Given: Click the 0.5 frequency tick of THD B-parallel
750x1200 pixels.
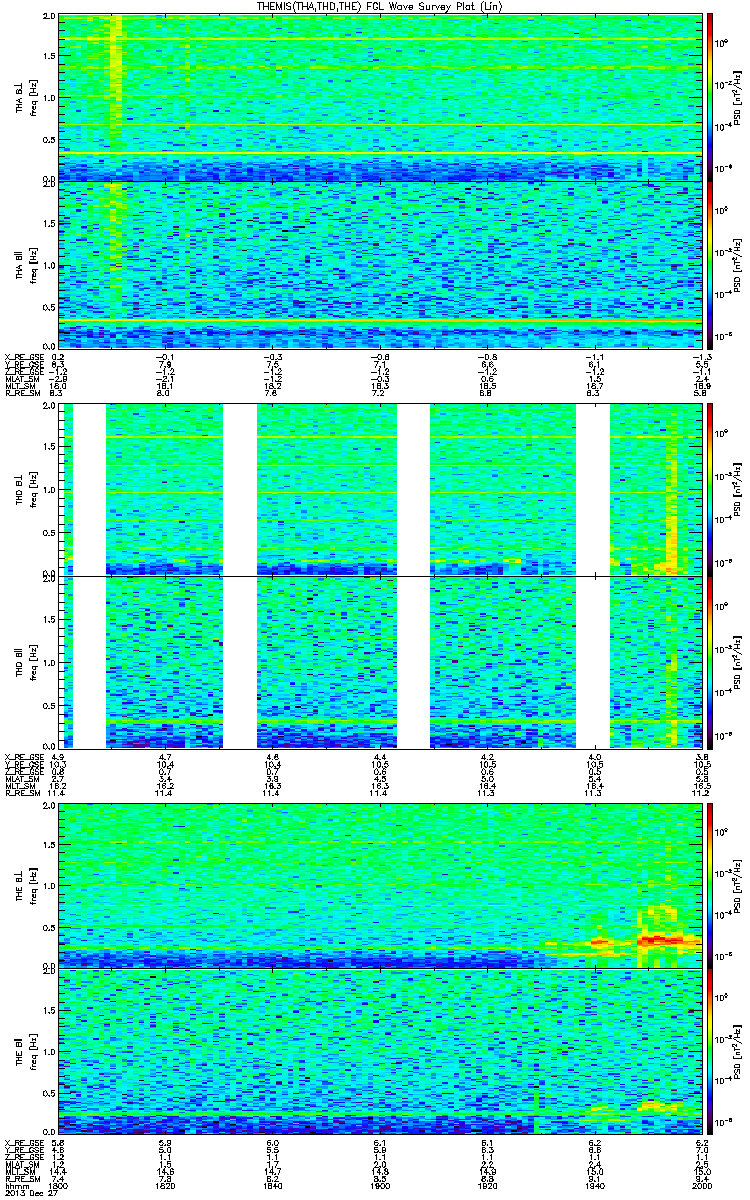Looking at the screenshot, I should point(49,705).
